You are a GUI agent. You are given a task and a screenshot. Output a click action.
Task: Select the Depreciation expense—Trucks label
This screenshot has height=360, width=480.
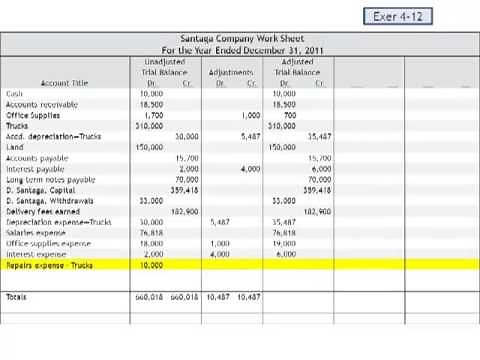(x=59, y=222)
